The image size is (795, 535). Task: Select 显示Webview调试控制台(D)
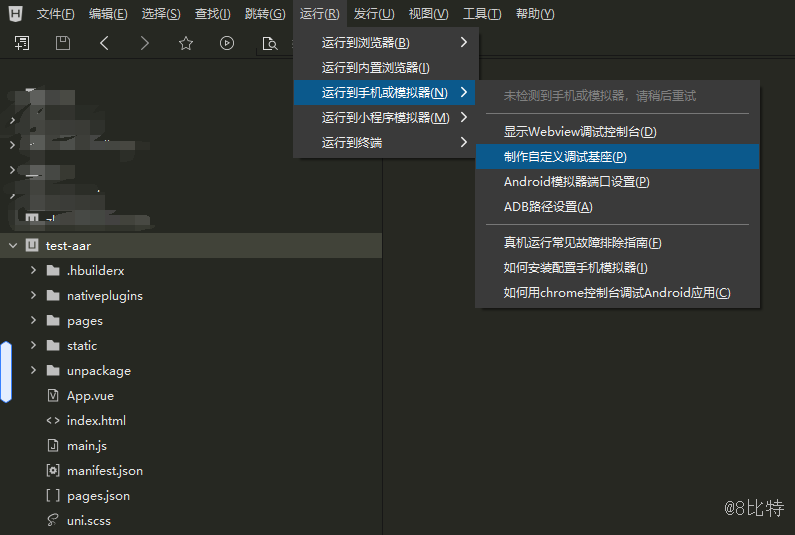click(617, 132)
